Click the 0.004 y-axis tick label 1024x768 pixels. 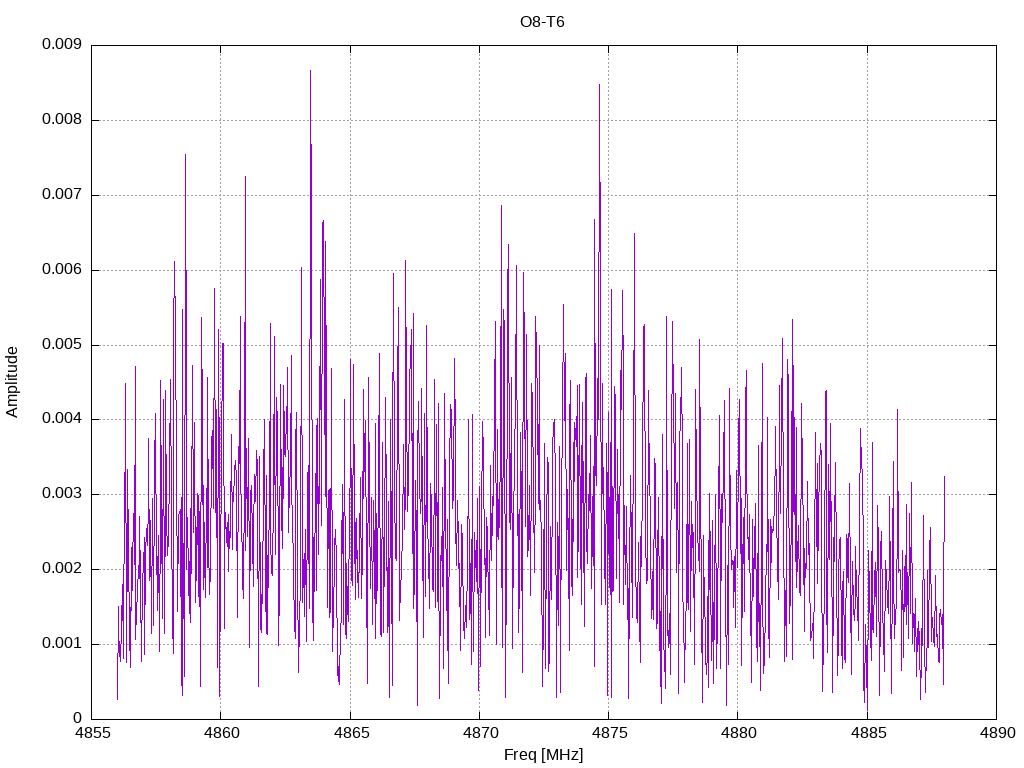[62, 419]
